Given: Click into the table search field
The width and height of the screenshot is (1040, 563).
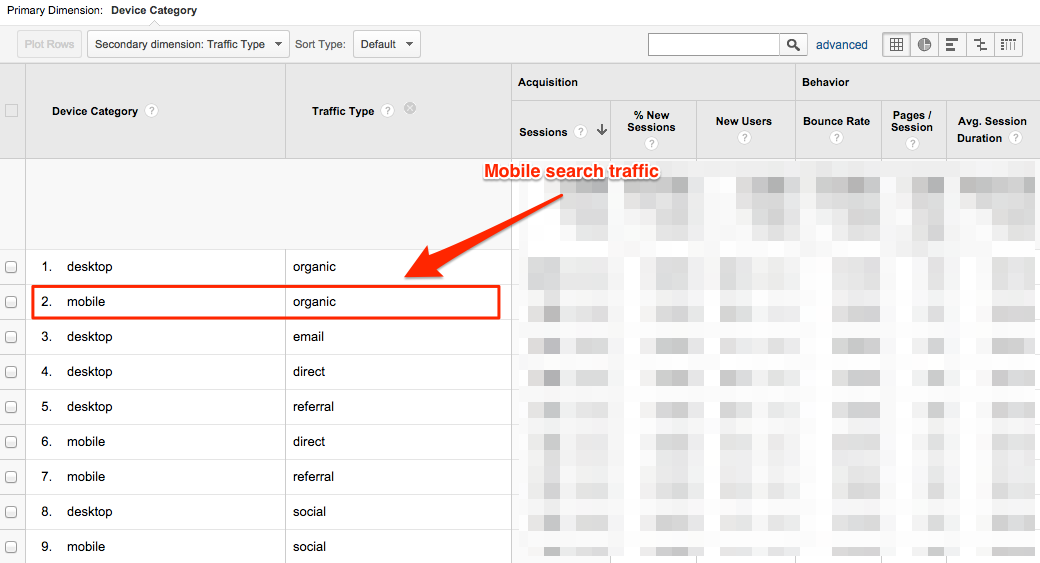Looking at the screenshot, I should point(714,44).
